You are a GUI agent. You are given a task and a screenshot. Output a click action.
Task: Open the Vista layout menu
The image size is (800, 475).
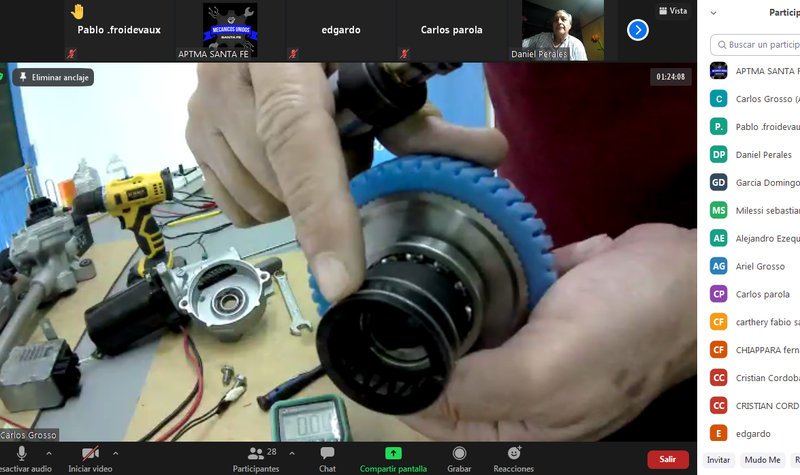point(672,11)
